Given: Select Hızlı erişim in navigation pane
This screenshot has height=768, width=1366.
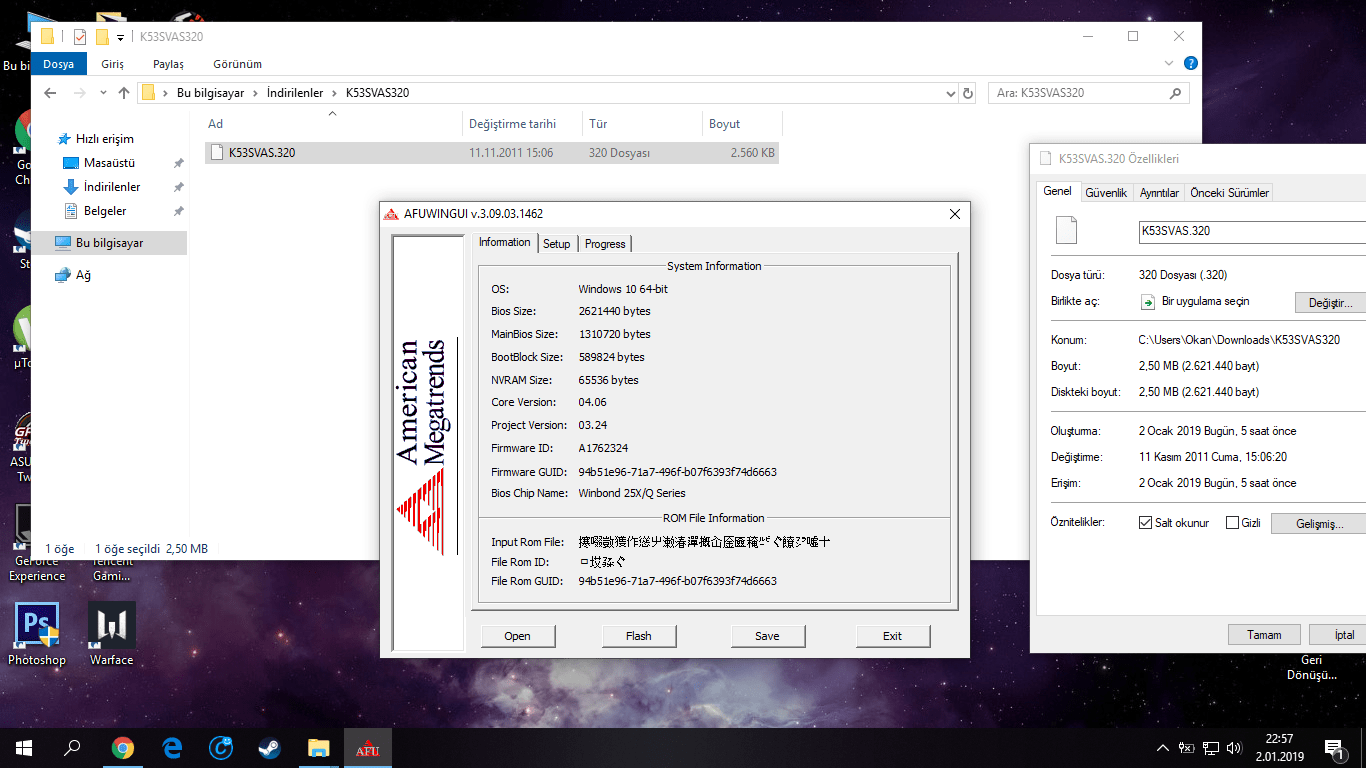Looking at the screenshot, I should [x=104, y=139].
